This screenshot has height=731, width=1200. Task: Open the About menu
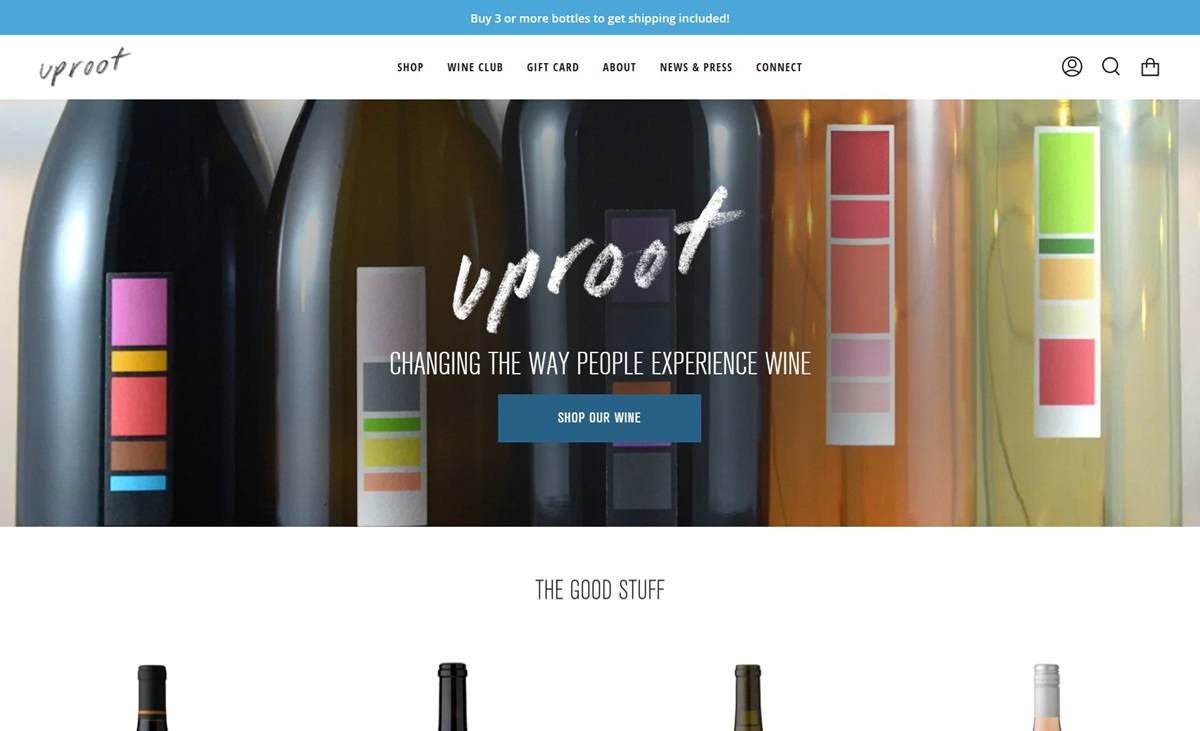pos(619,67)
